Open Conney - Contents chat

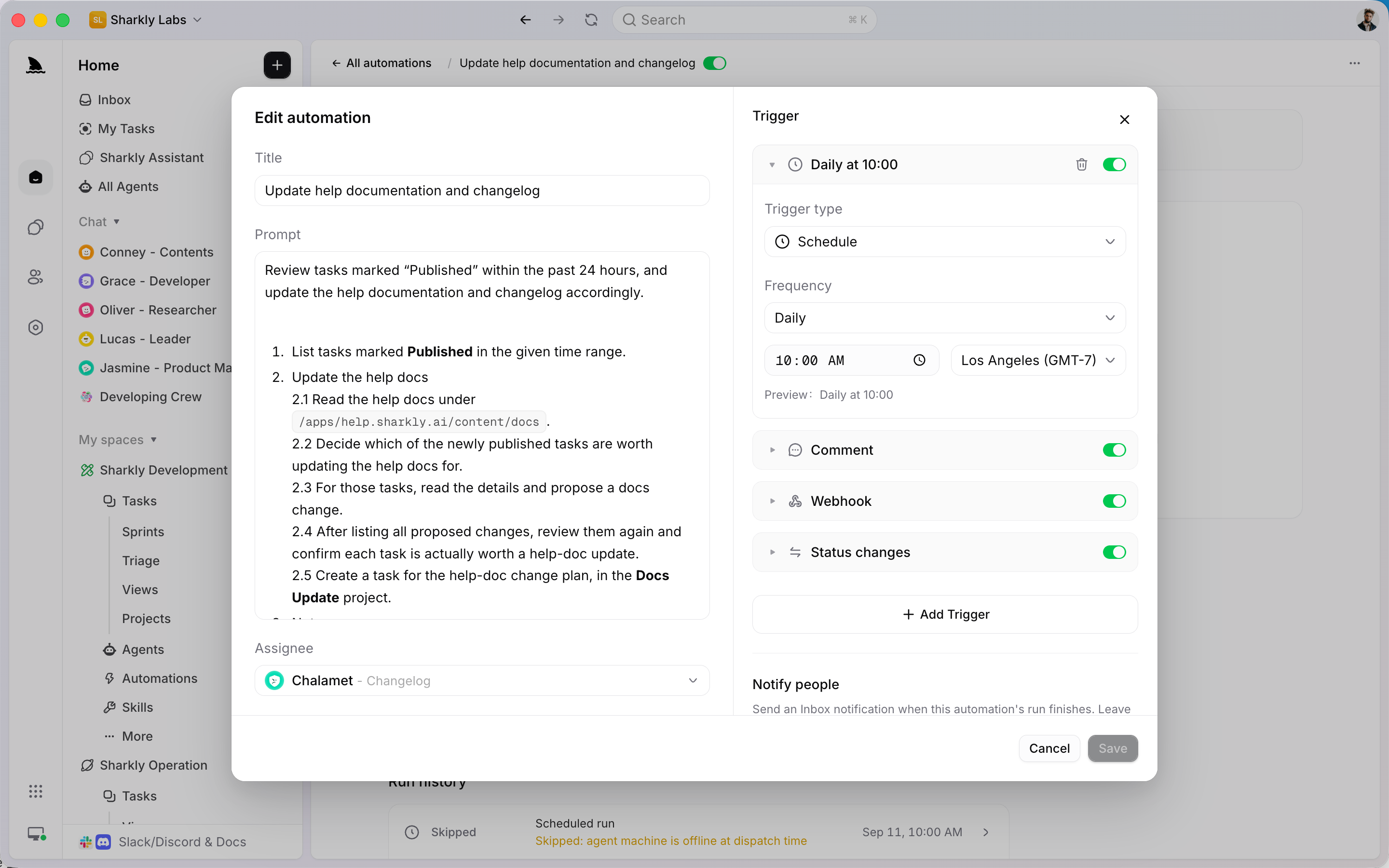tap(146, 252)
